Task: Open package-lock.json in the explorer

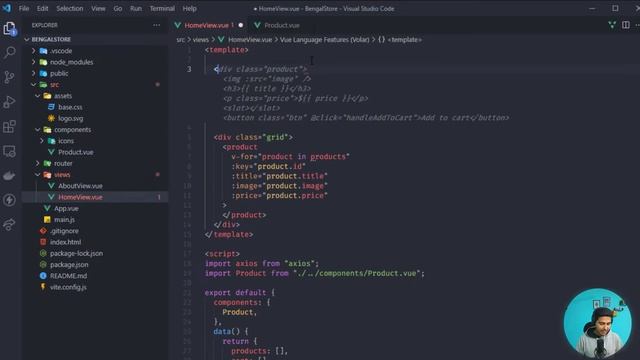Action: click(x=76, y=253)
